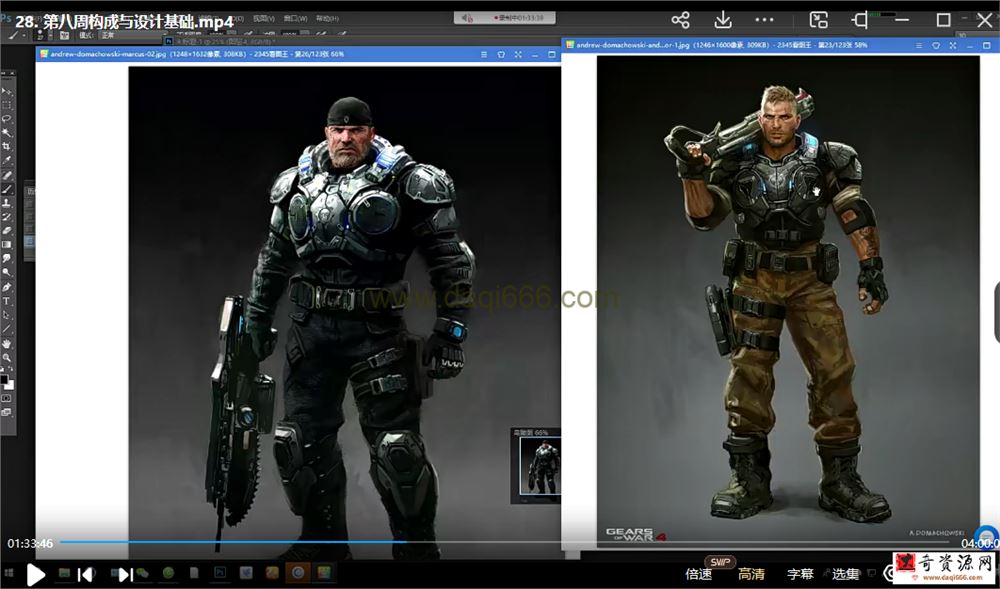Screen dimensions: 1000x589
Task: Skip to the previous video
Action: (x=85, y=574)
